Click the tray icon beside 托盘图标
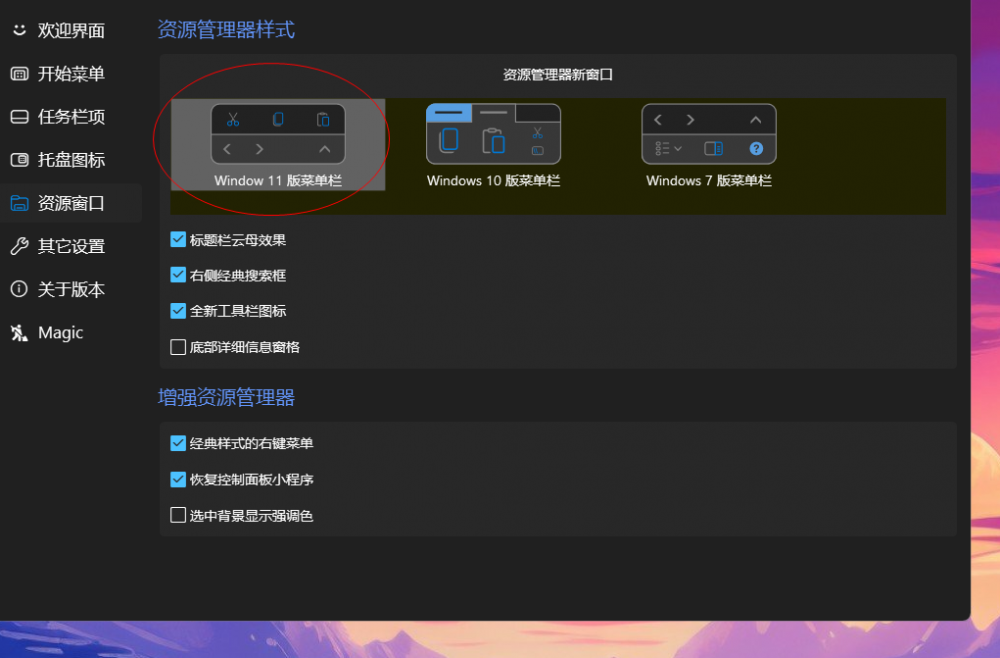This screenshot has height=658, width=1000. pyautogui.click(x=18, y=160)
